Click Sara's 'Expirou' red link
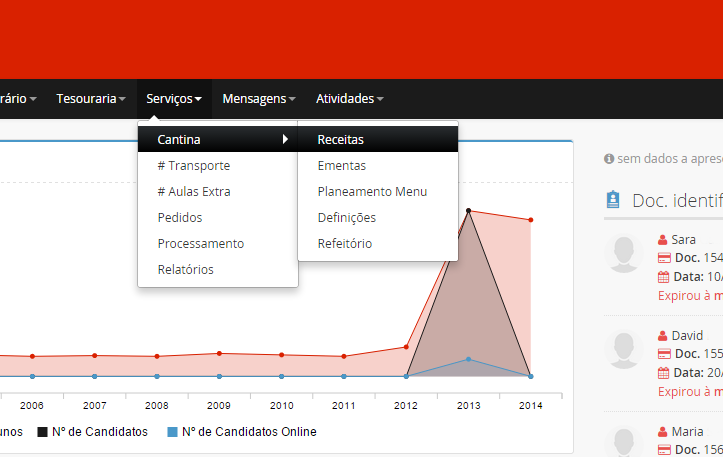The width and height of the screenshot is (723, 457). click(689, 296)
